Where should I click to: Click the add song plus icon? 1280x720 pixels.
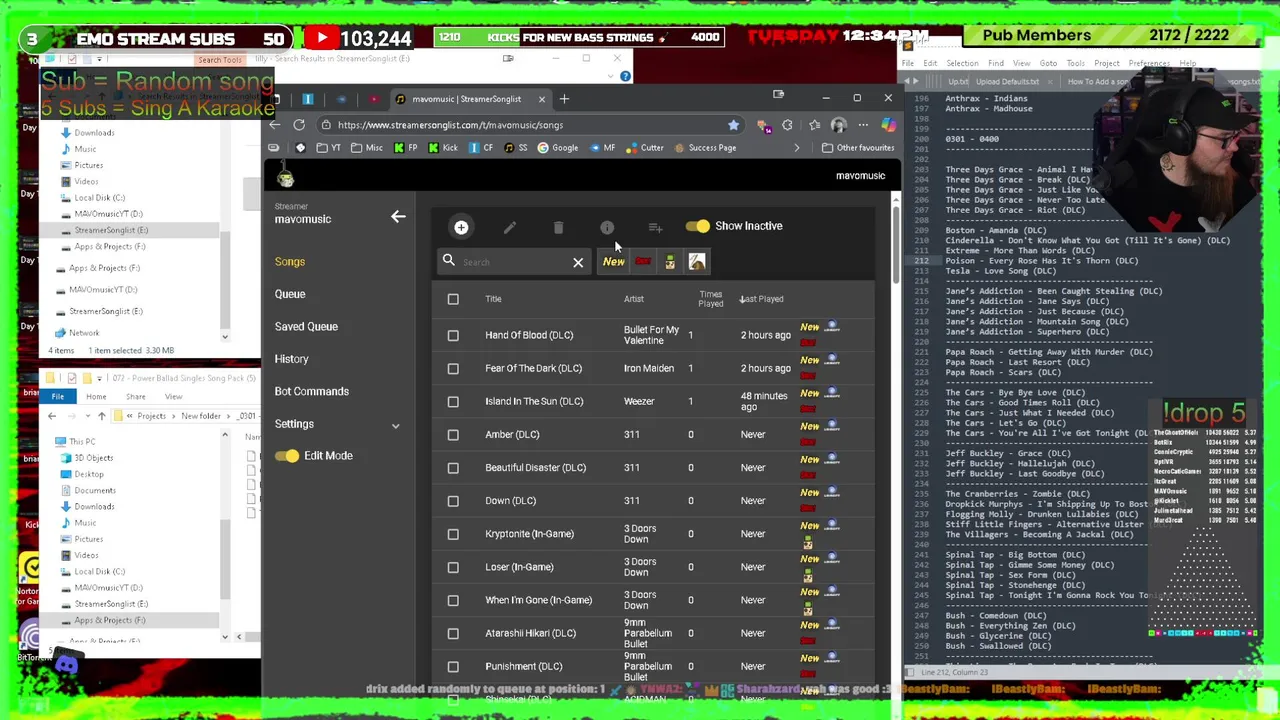461,227
